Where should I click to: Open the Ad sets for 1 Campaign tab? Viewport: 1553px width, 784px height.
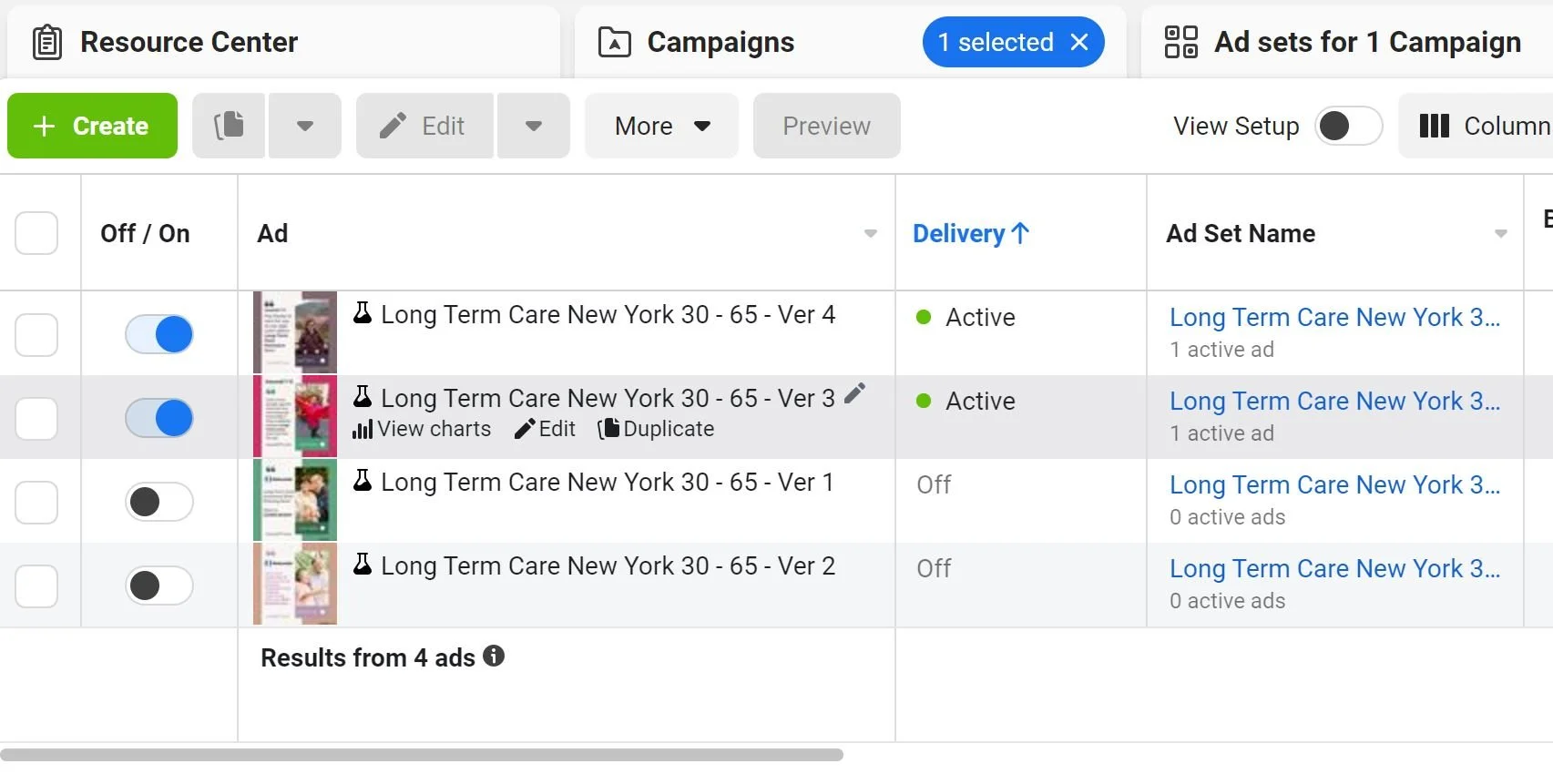1344,42
